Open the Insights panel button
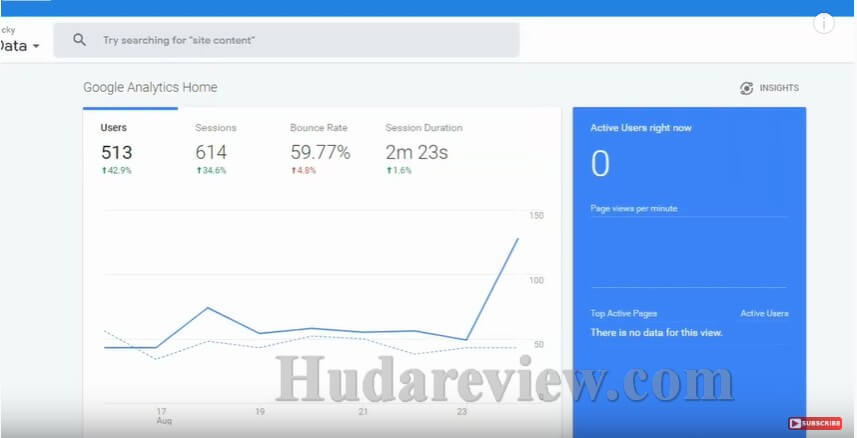The height and width of the screenshot is (438, 857). [769, 88]
